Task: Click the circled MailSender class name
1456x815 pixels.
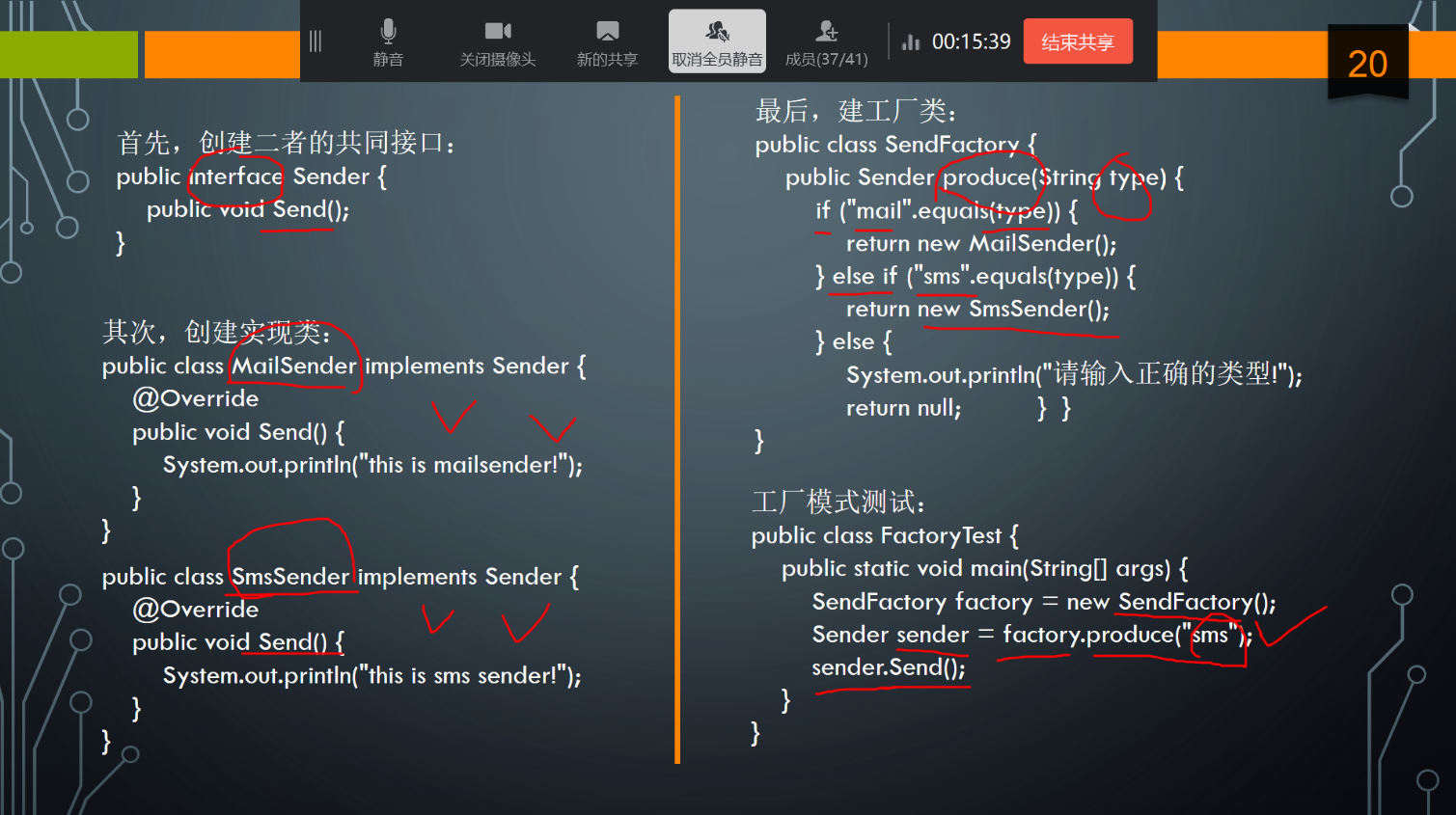Action: (294, 367)
